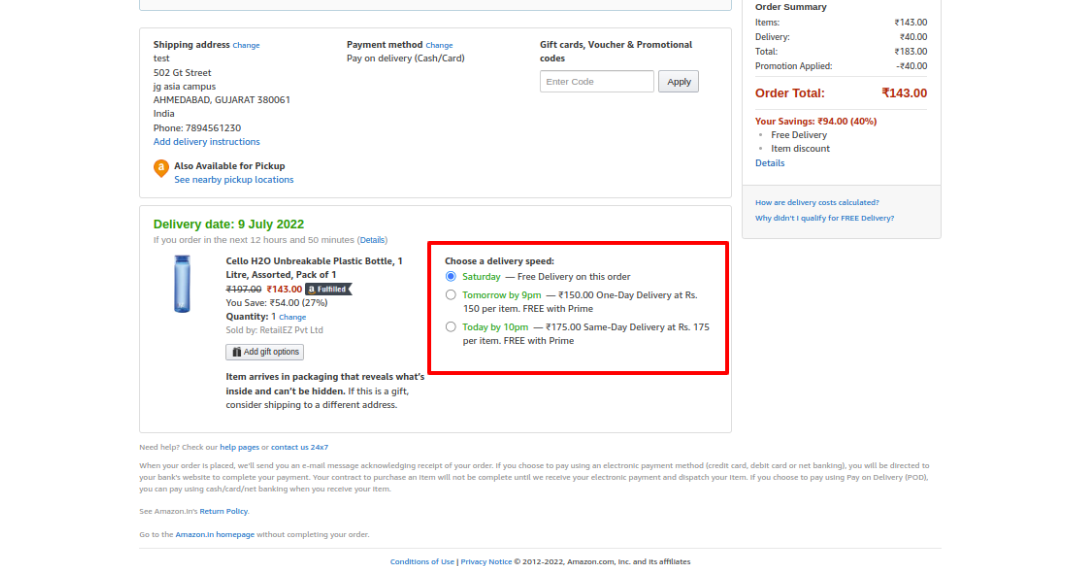Select Saturday free delivery option
The width and height of the screenshot is (1080, 566).
tap(450, 276)
